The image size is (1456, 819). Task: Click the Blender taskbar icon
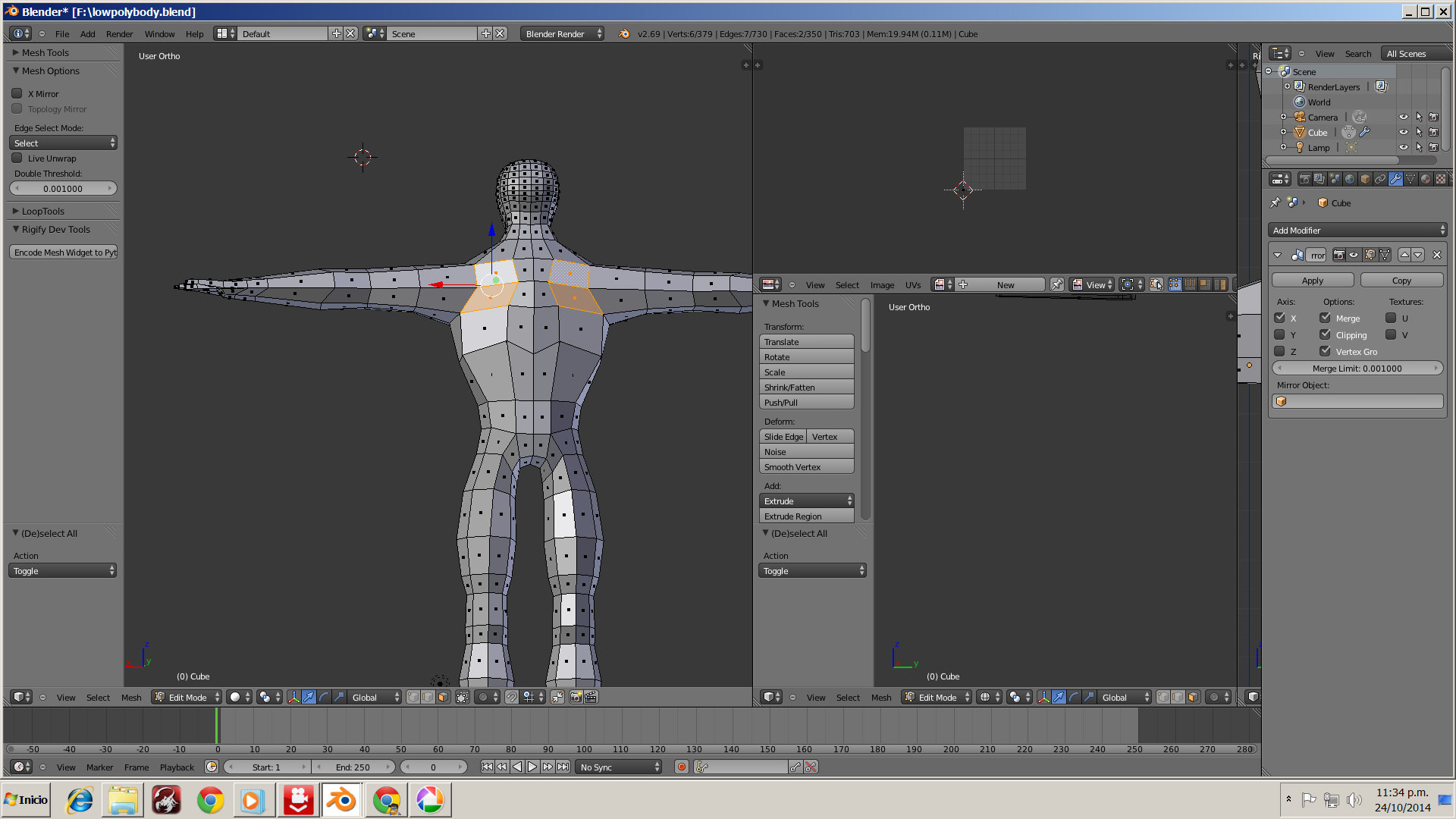(x=341, y=800)
